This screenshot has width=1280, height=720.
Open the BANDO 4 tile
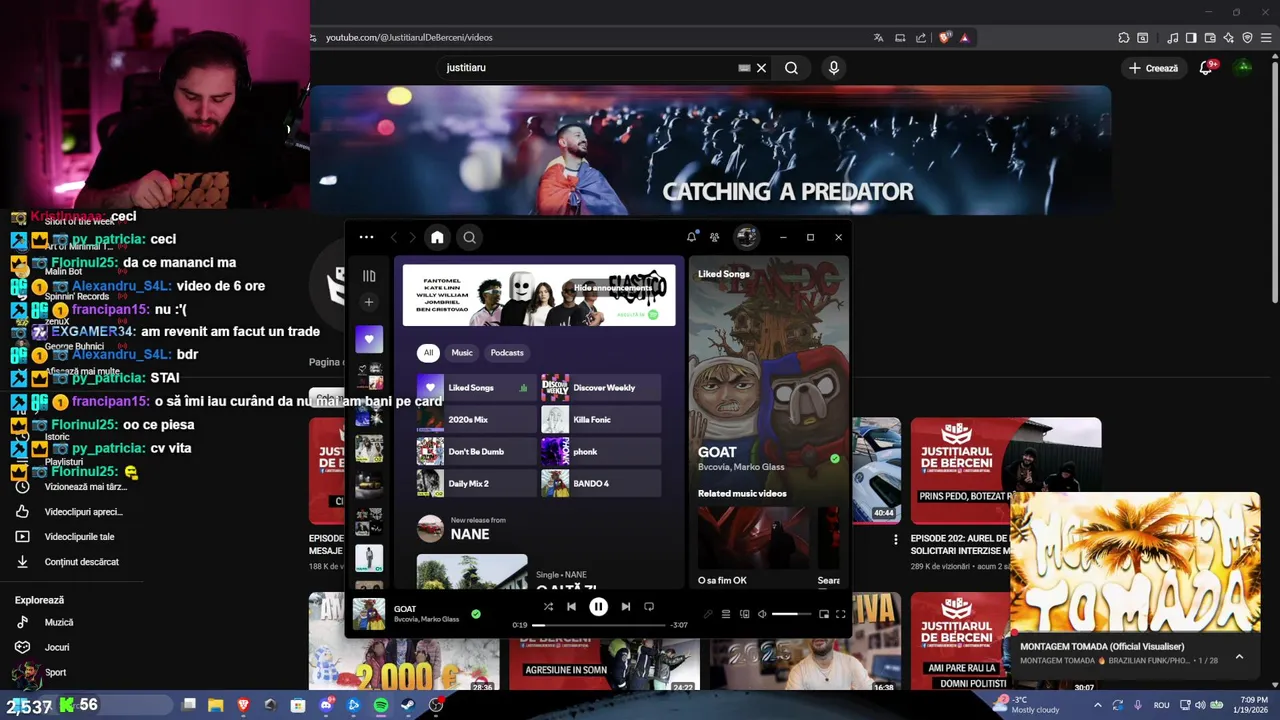(601, 483)
